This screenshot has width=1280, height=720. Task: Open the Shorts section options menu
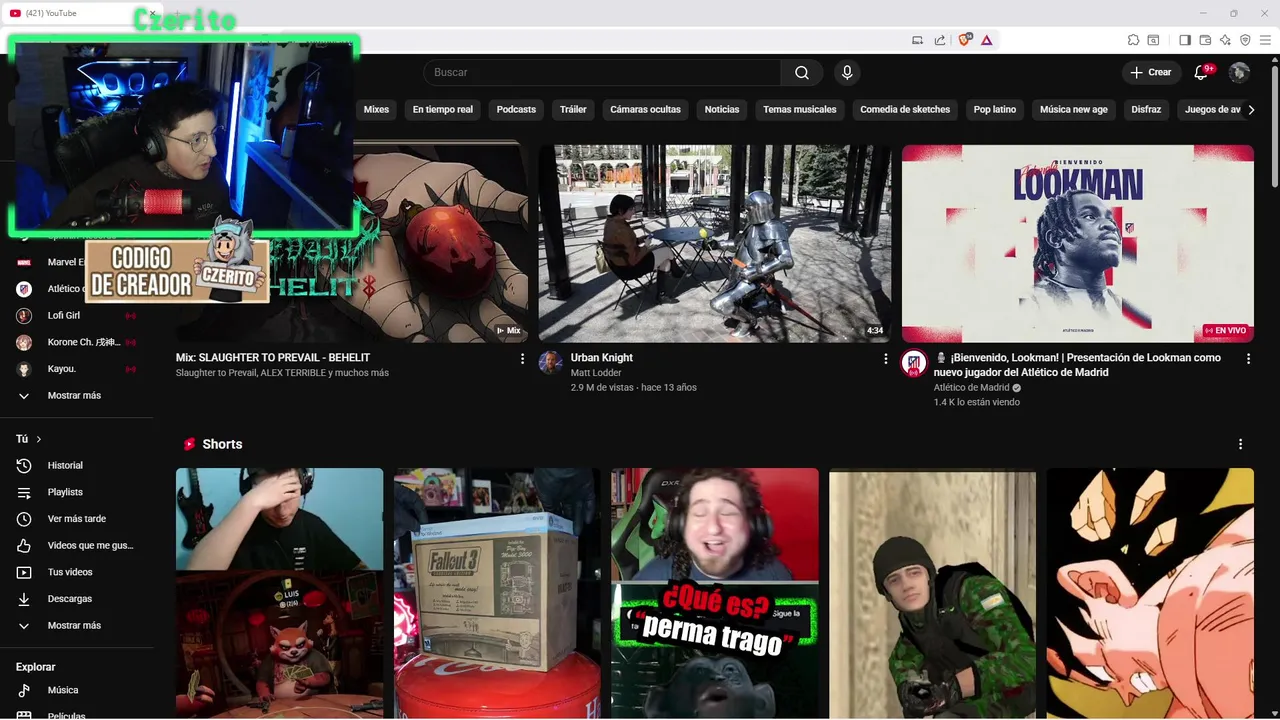pos(1240,444)
